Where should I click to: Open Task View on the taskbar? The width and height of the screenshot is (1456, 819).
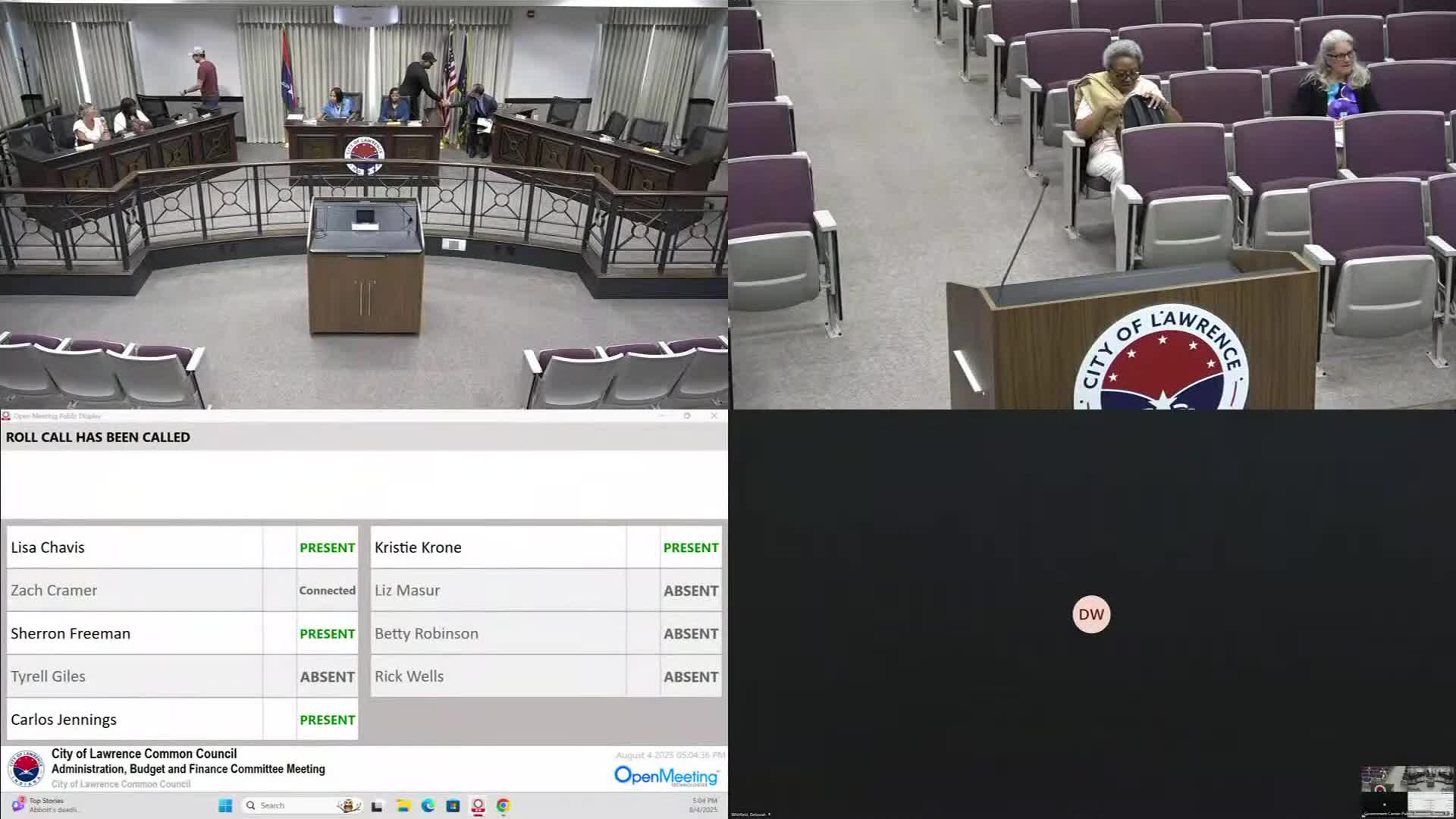click(378, 805)
